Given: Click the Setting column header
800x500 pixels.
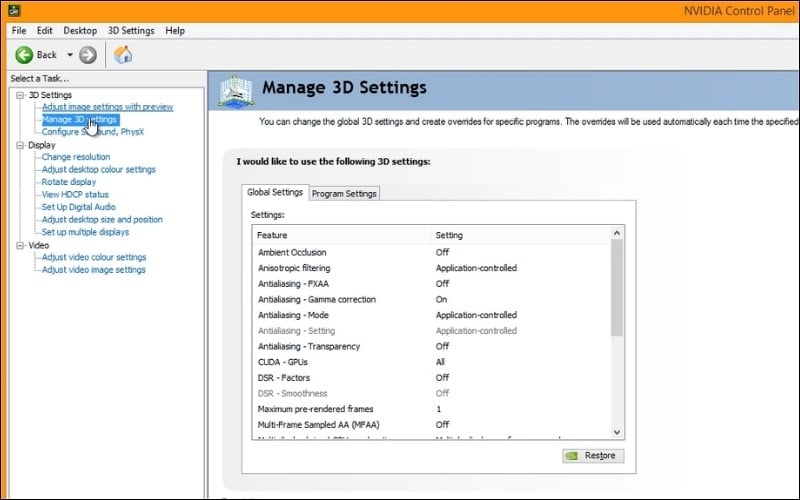Looking at the screenshot, I should click(520, 235).
